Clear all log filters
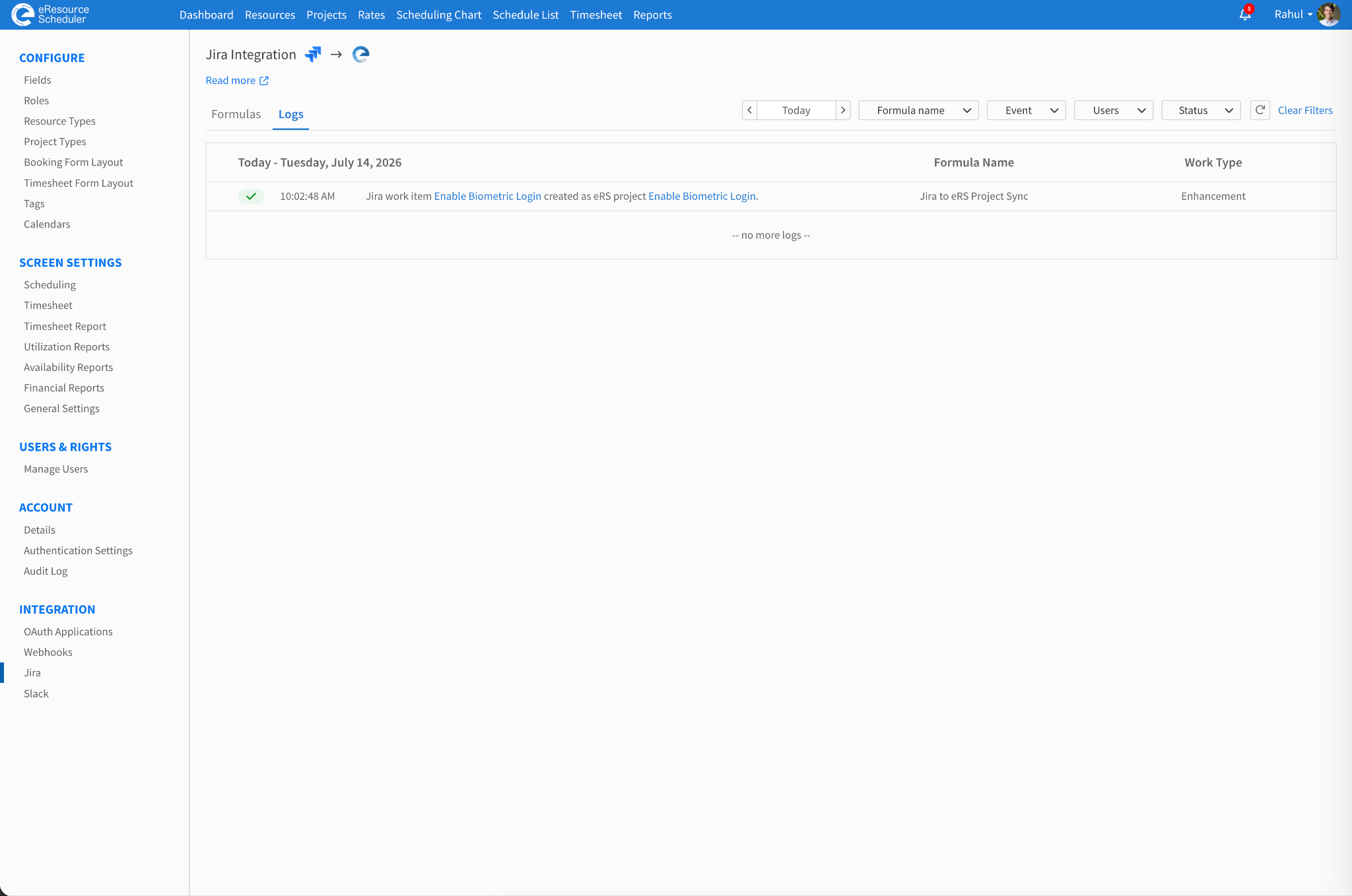Viewport: 1352px width, 896px height. point(1305,110)
